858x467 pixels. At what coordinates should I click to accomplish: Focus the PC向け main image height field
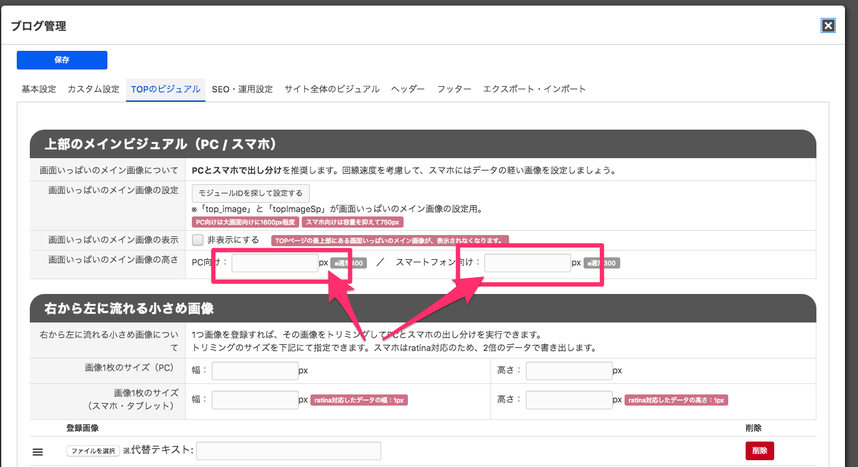(x=274, y=263)
